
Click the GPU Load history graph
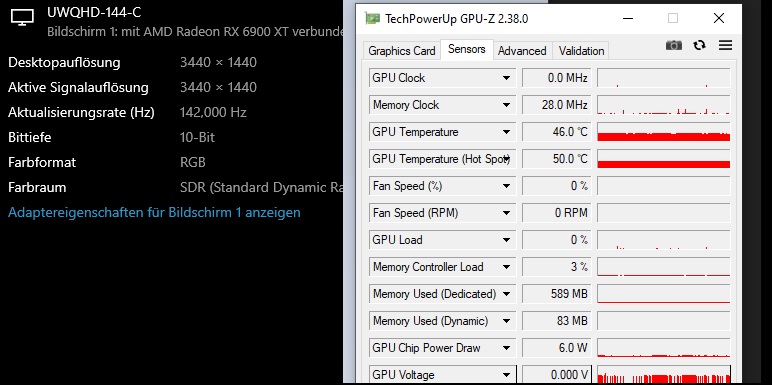tap(664, 240)
